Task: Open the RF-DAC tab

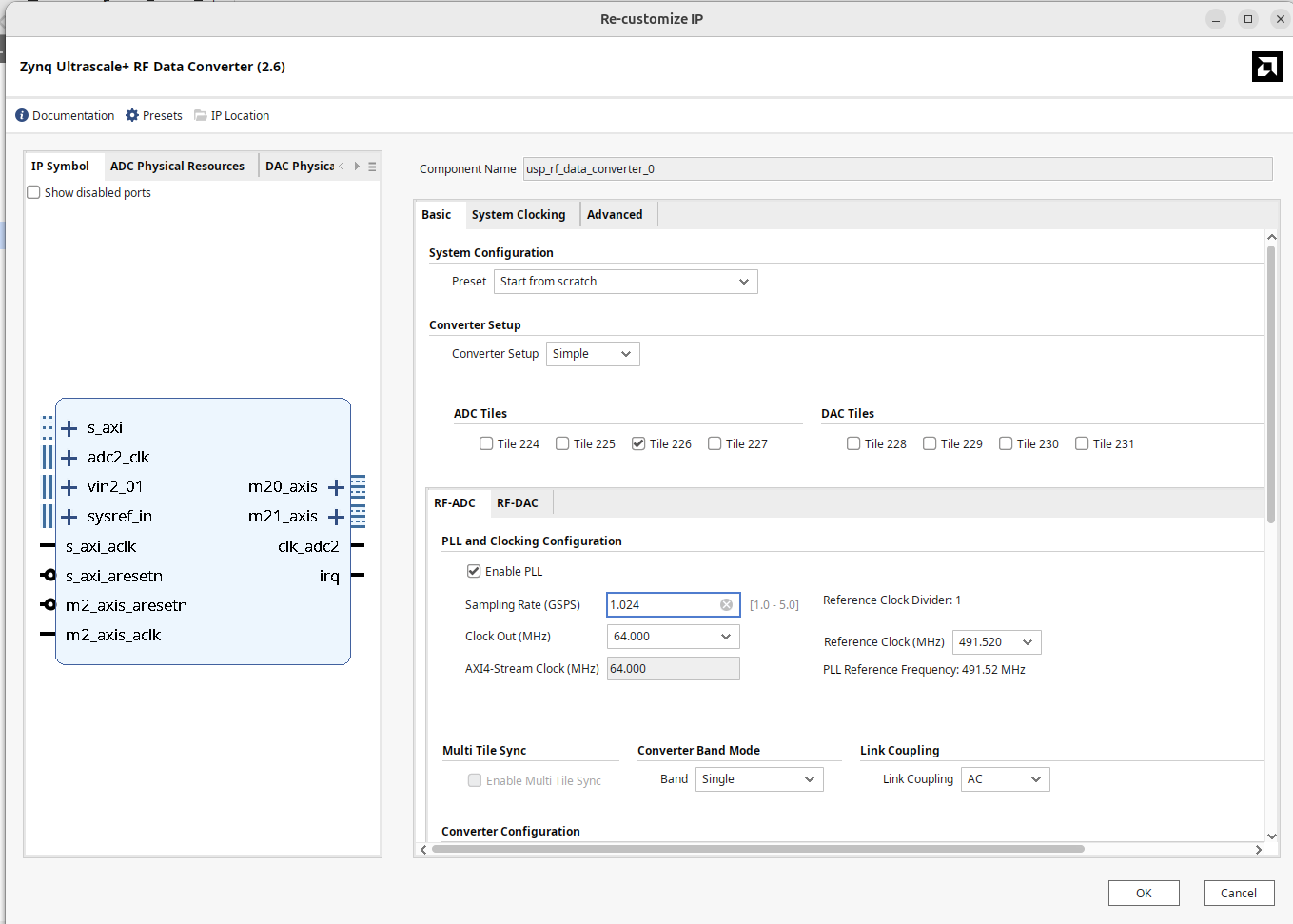Action: [x=519, y=502]
